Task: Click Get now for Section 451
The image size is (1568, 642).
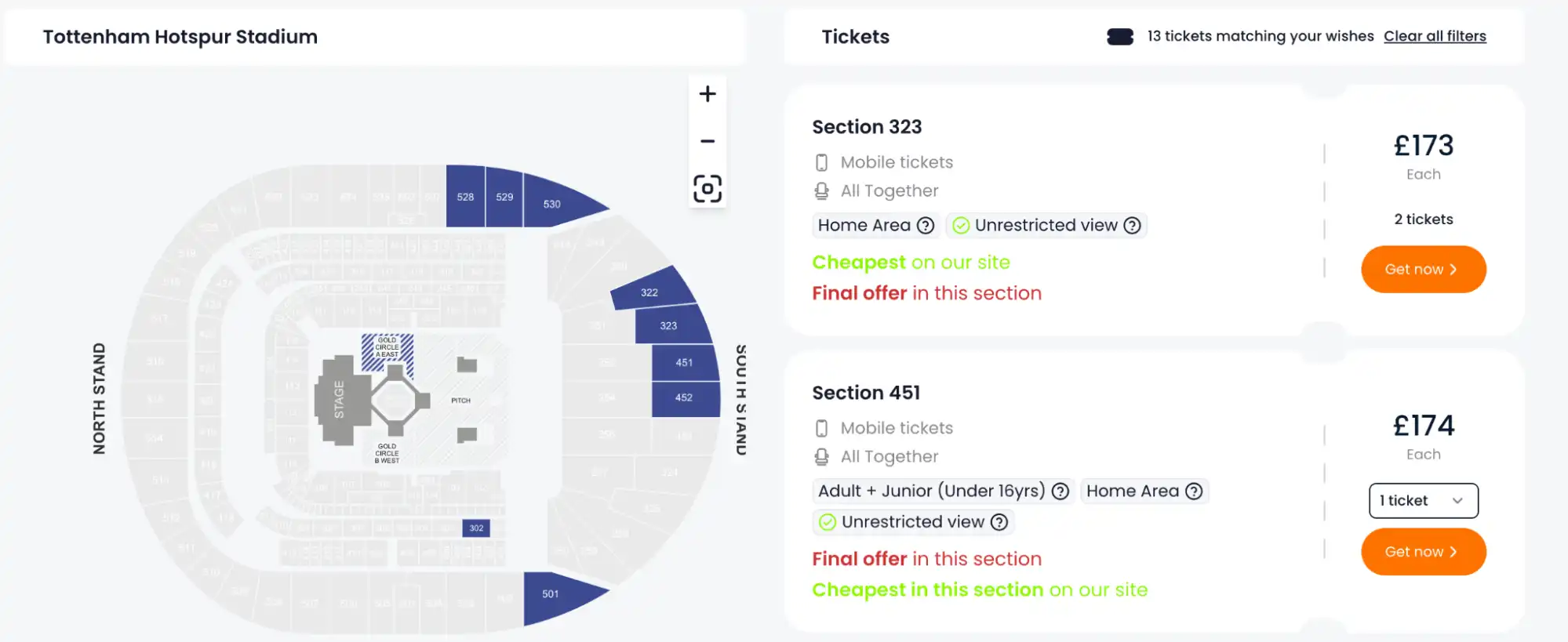Action: (x=1423, y=551)
